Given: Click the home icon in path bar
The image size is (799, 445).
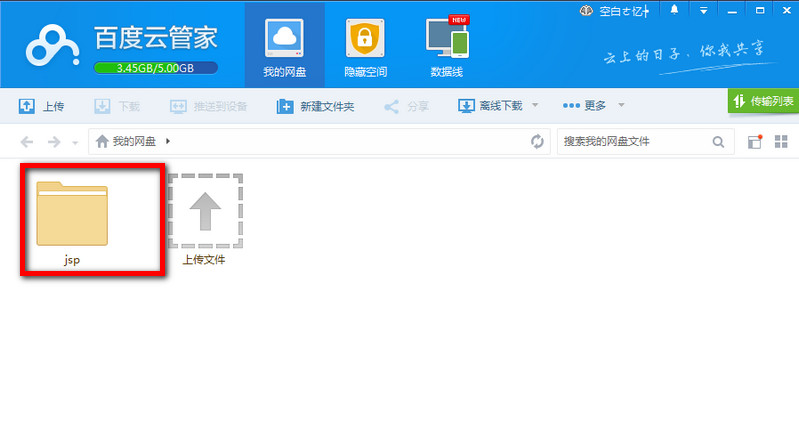Looking at the screenshot, I should pos(102,142).
